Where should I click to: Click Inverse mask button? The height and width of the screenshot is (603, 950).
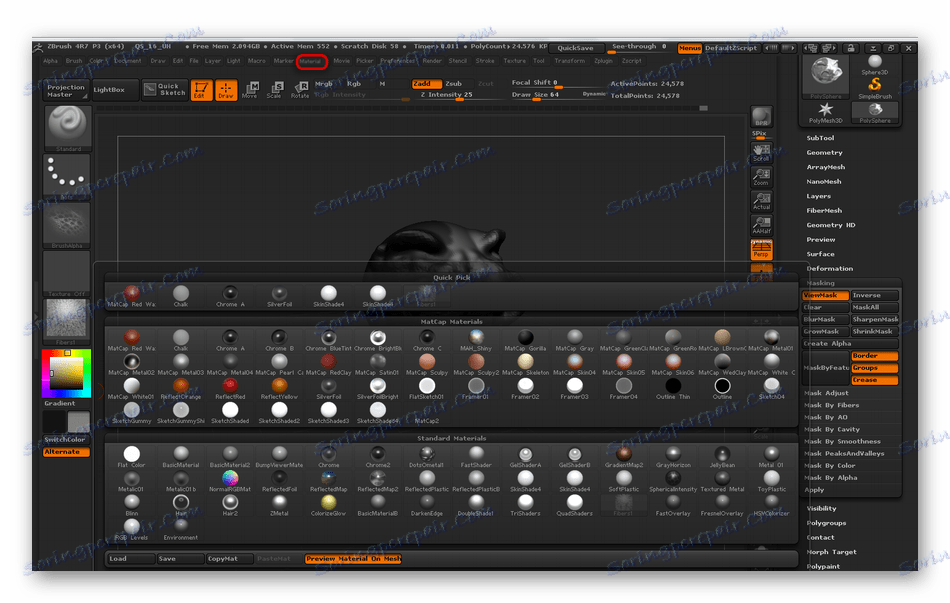874,295
